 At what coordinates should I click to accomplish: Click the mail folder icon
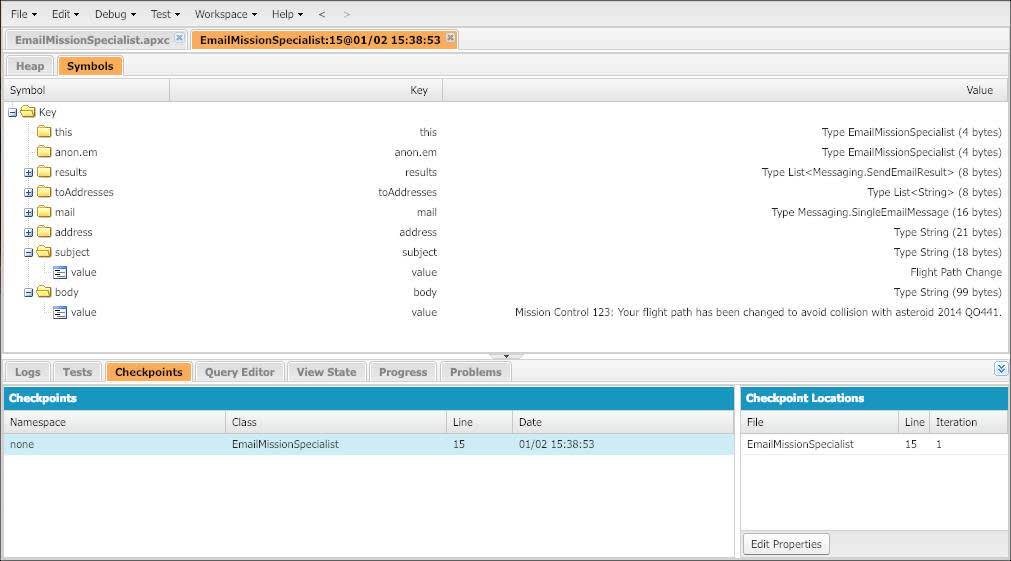pyautogui.click(x=44, y=212)
